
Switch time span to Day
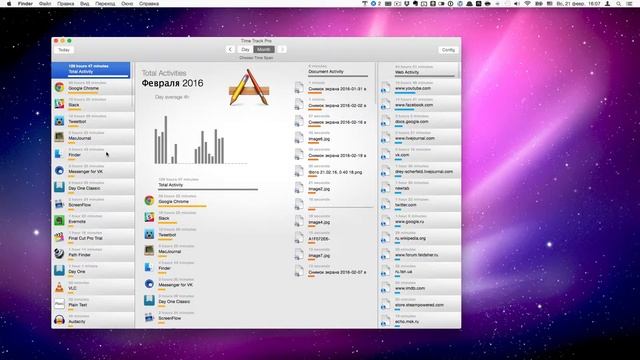click(245, 49)
